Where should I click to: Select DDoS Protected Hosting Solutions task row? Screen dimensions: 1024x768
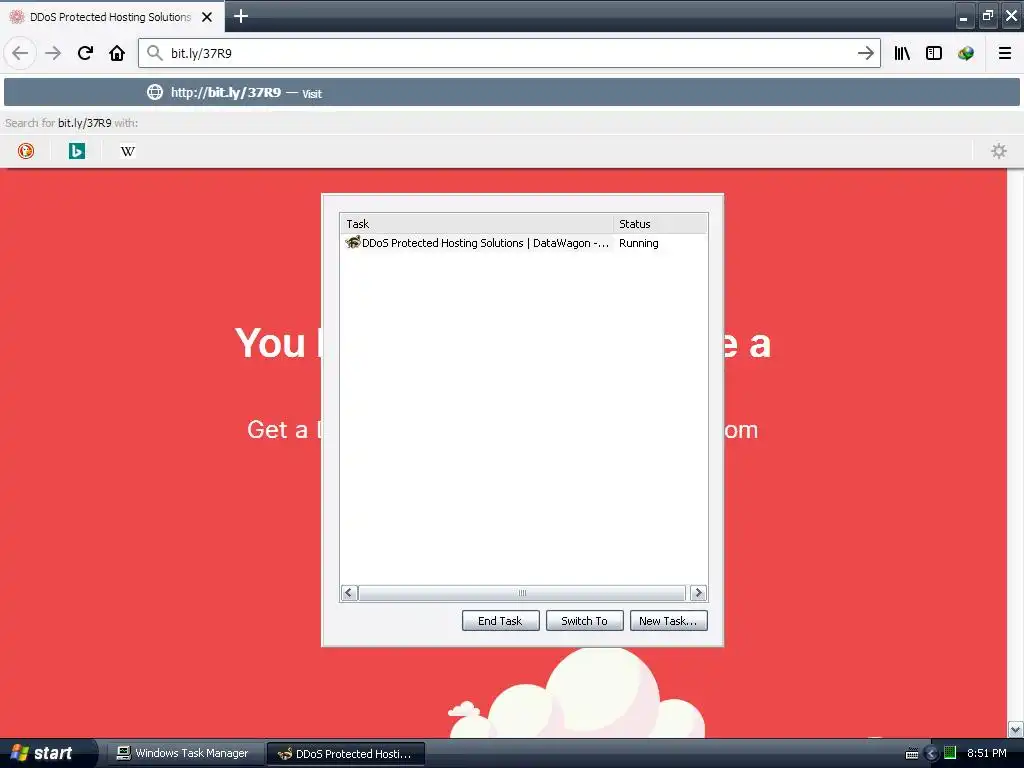(523, 243)
